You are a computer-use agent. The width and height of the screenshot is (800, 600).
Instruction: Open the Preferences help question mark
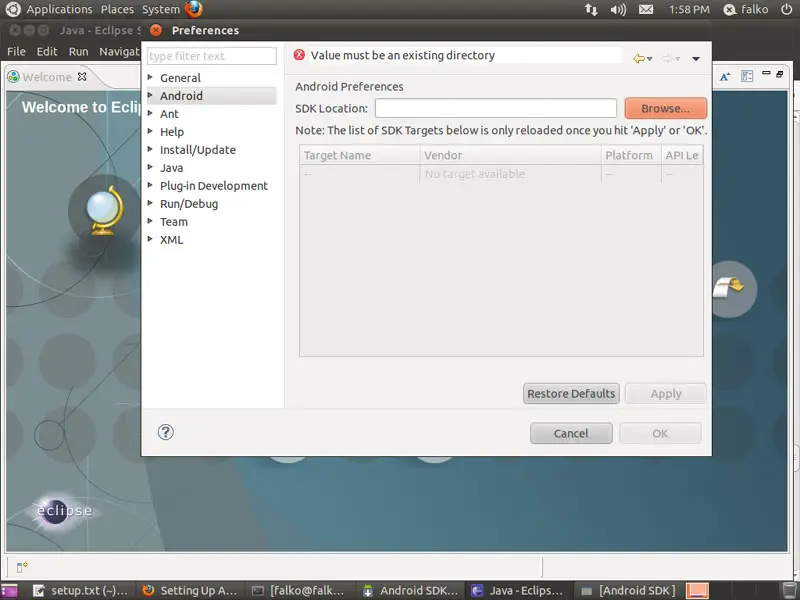pyautogui.click(x=165, y=432)
